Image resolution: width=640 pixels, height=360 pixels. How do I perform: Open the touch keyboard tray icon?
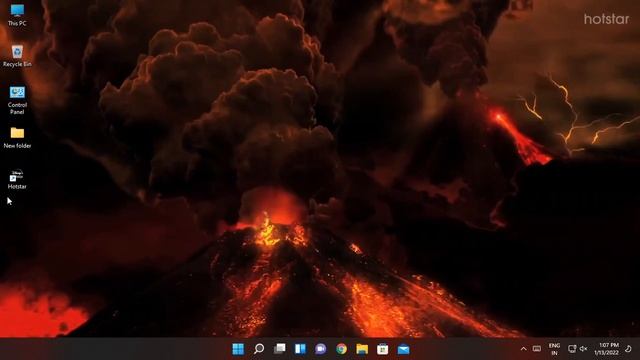tap(537, 349)
